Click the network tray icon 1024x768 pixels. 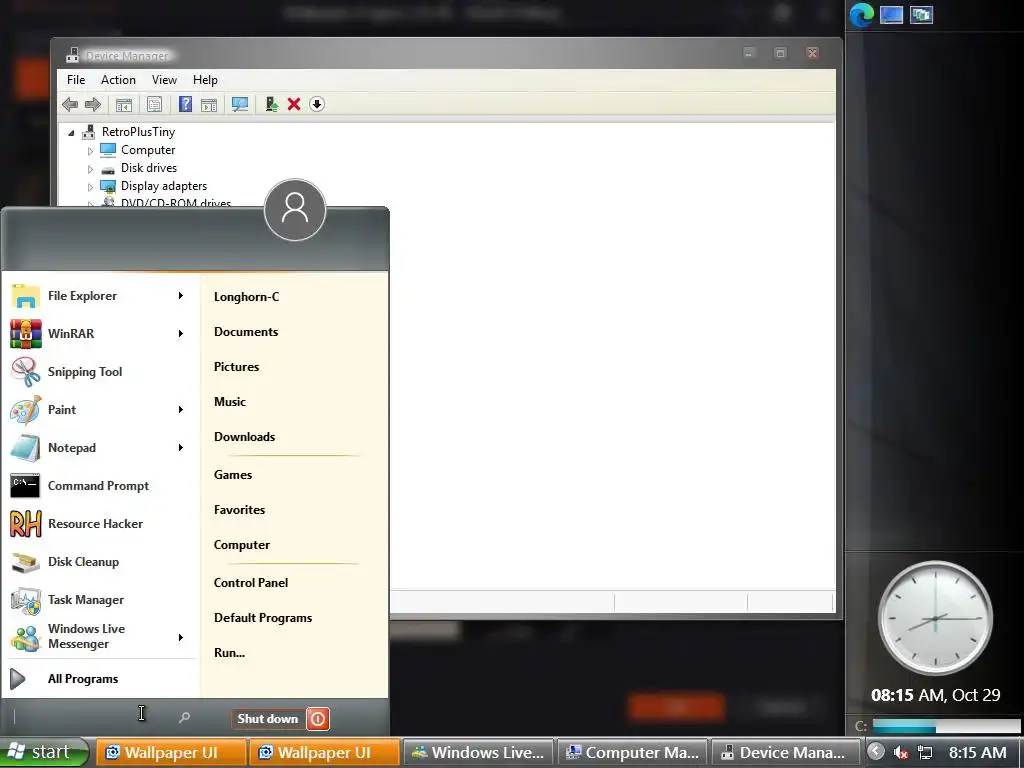925,752
